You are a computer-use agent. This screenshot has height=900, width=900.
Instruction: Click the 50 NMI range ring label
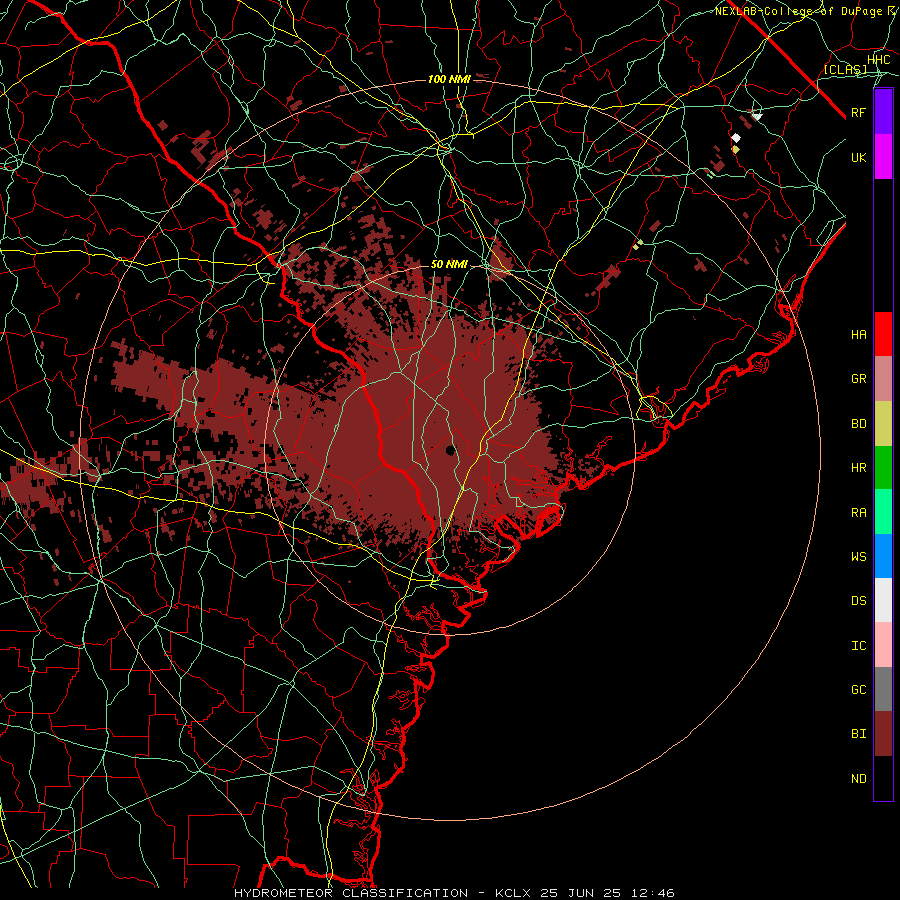(x=449, y=264)
